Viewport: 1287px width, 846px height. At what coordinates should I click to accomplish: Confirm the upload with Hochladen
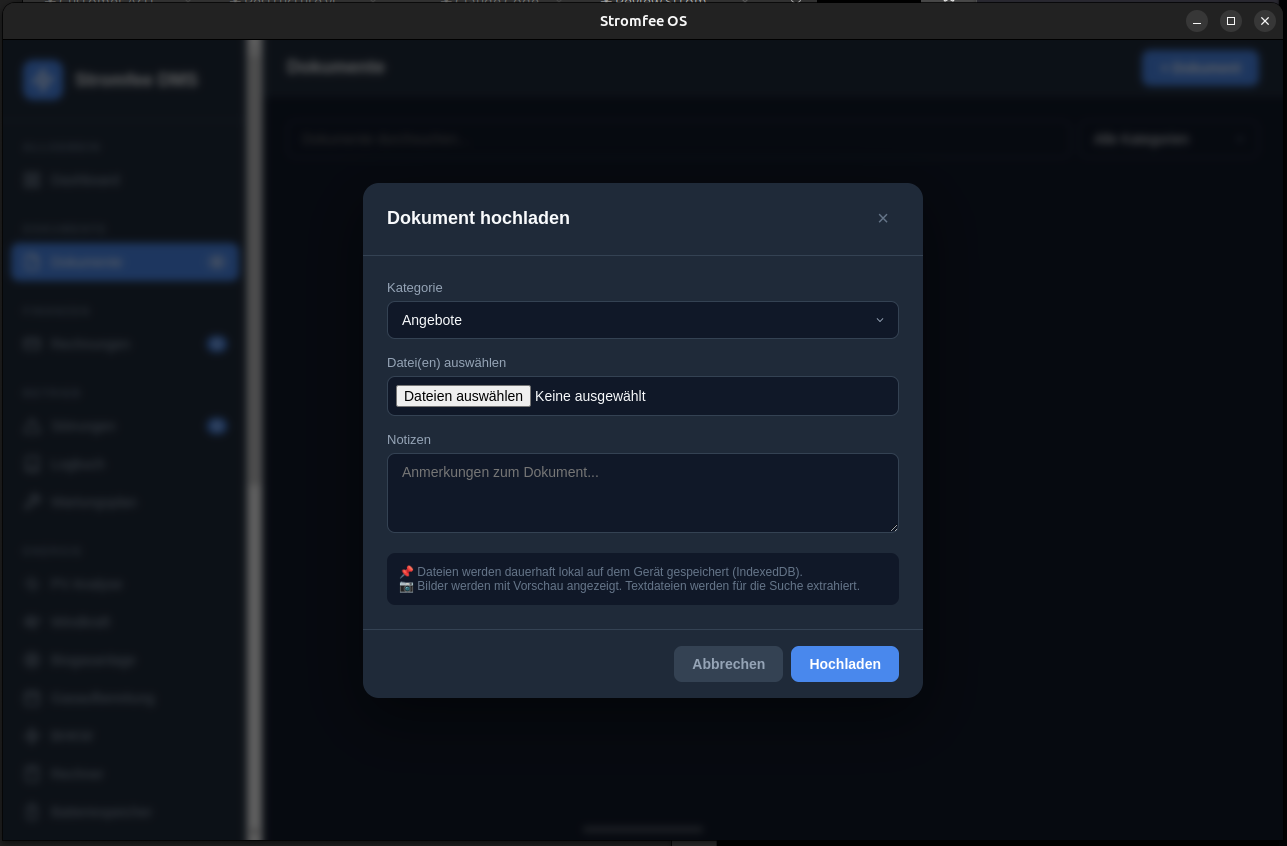[844, 664]
